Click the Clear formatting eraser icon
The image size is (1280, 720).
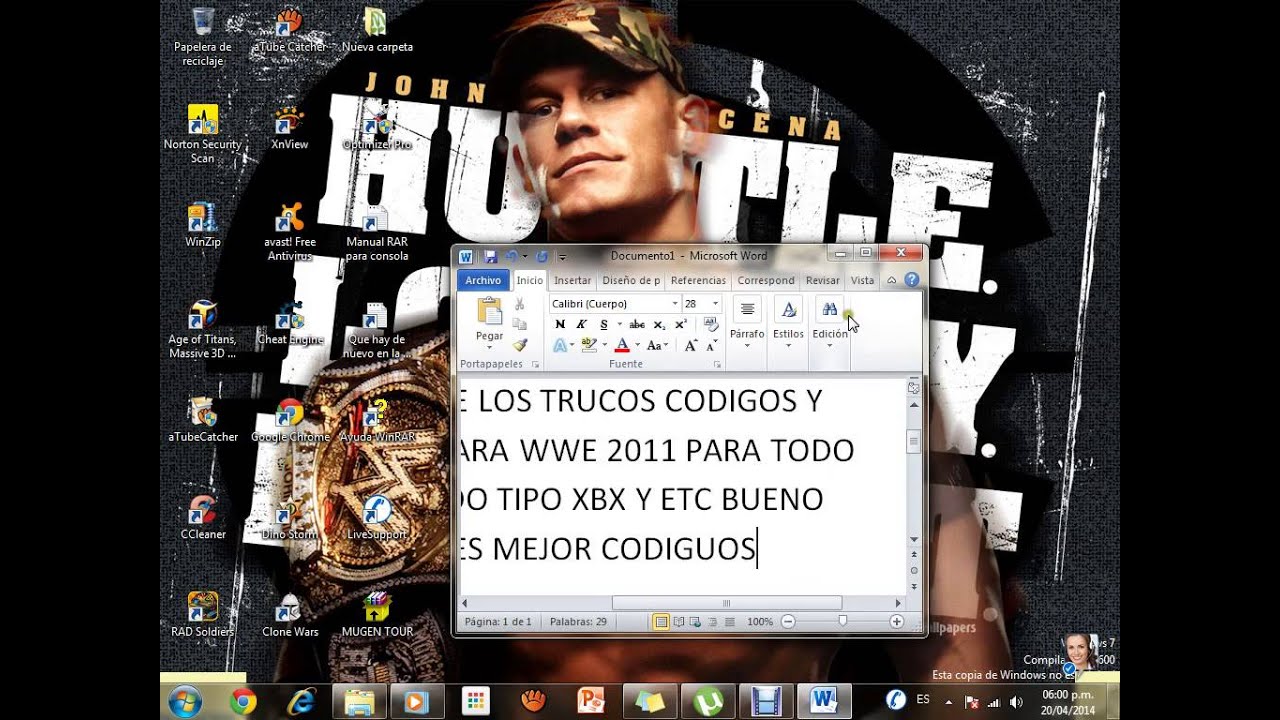pyautogui.click(x=711, y=324)
